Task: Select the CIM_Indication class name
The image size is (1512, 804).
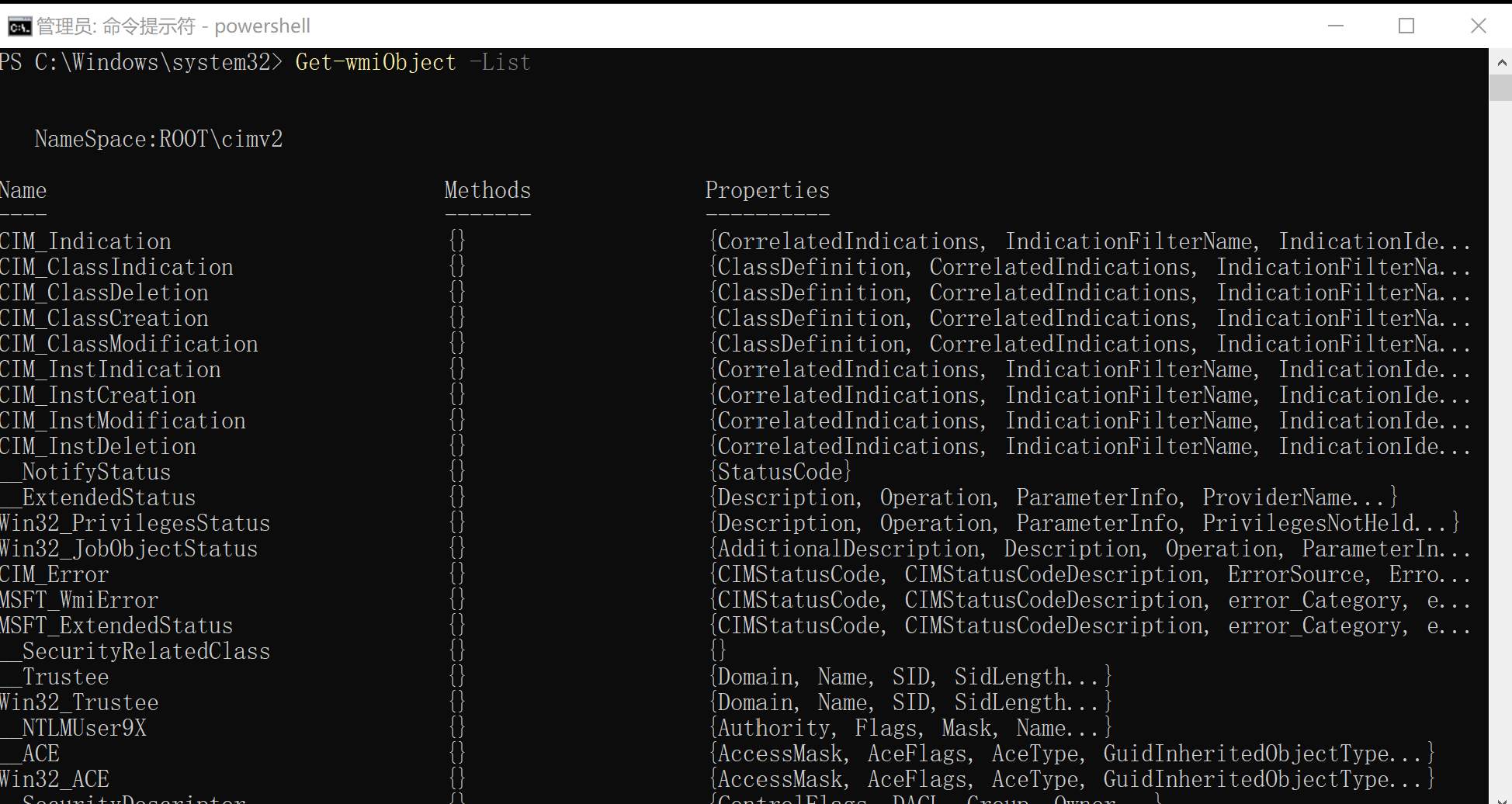Action: tap(85, 241)
